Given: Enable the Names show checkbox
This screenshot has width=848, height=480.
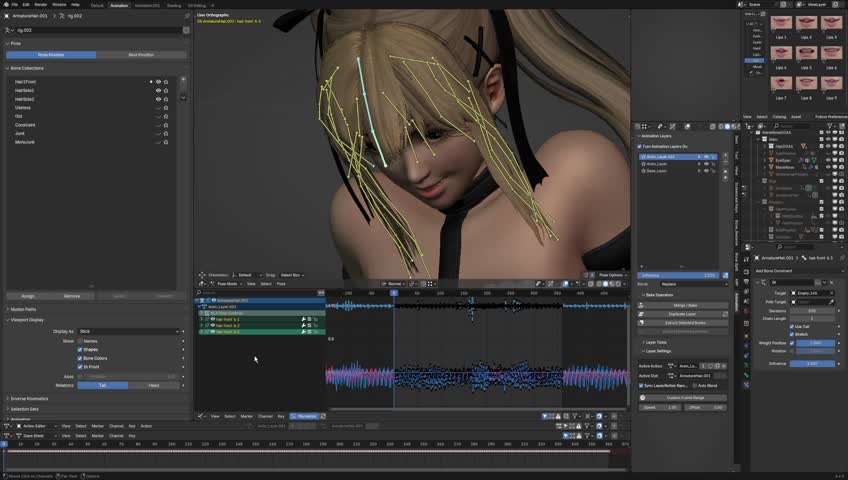Looking at the screenshot, I should coord(80,341).
